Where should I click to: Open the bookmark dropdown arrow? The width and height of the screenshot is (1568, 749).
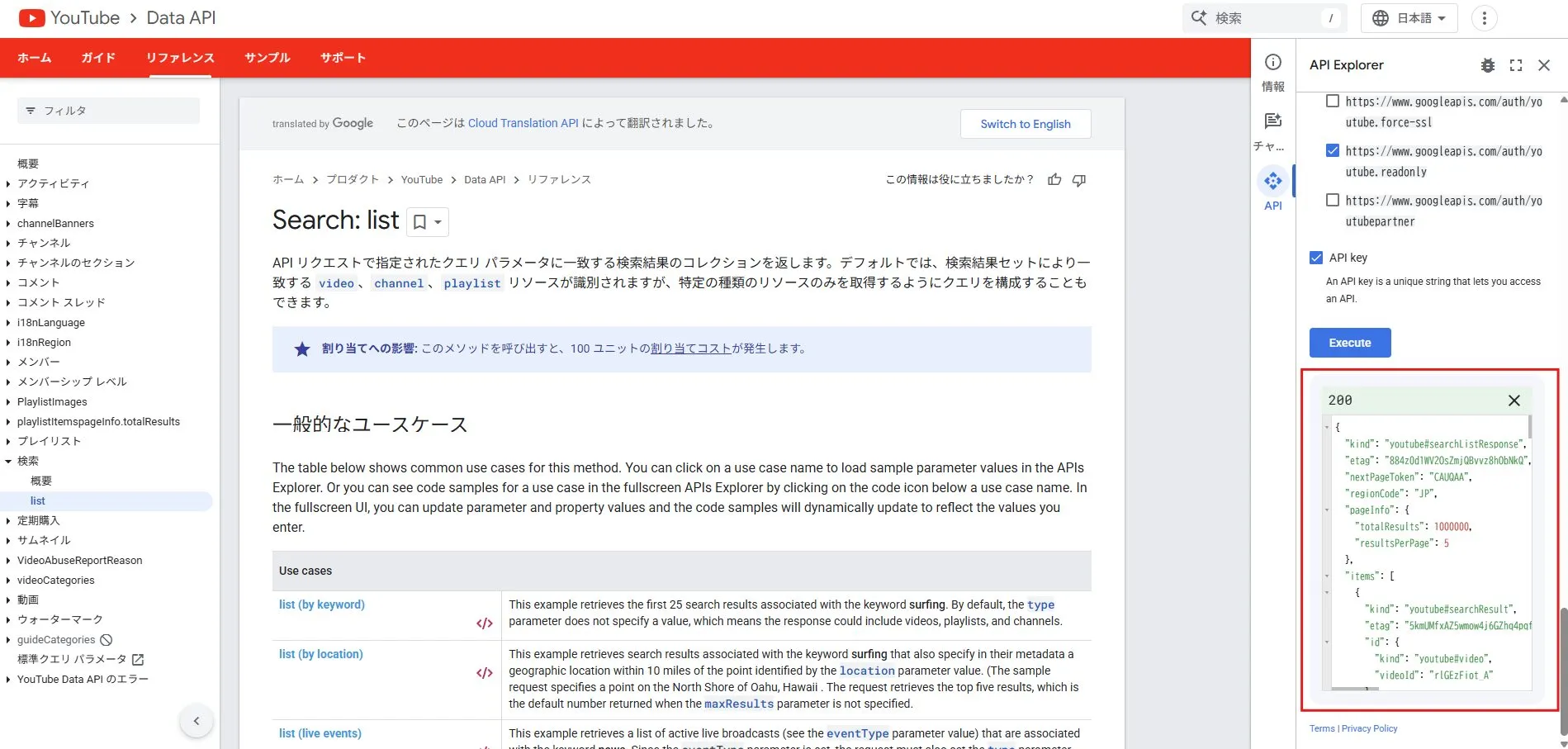(438, 222)
